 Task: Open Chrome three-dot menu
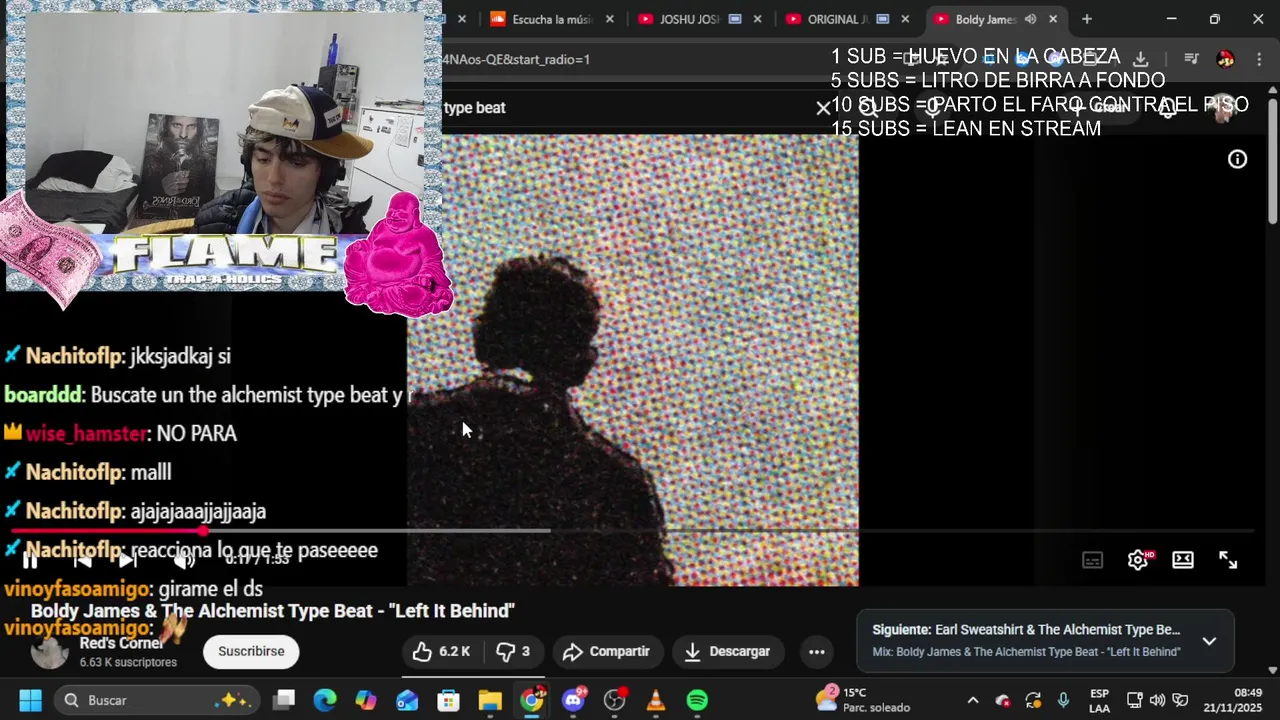pos(1258,59)
